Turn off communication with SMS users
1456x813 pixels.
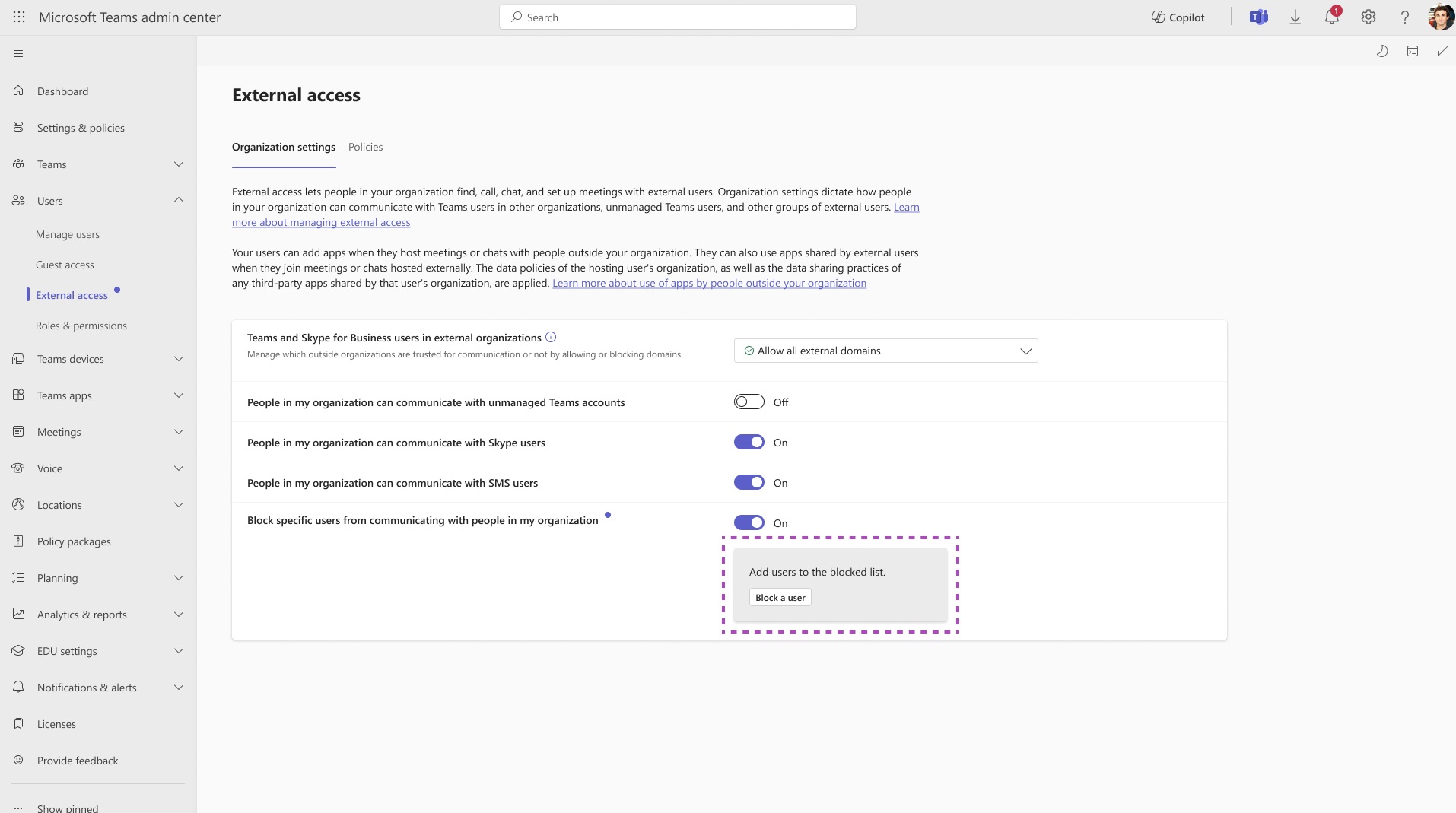pyautogui.click(x=749, y=482)
